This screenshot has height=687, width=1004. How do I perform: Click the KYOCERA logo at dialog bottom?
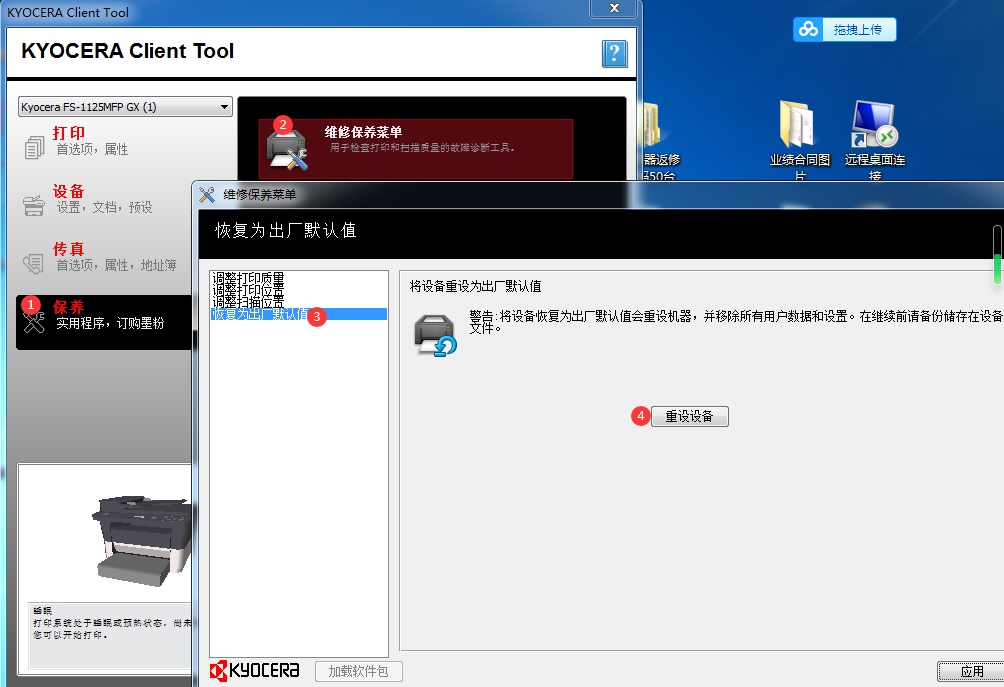pyautogui.click(x=255, y=670)
